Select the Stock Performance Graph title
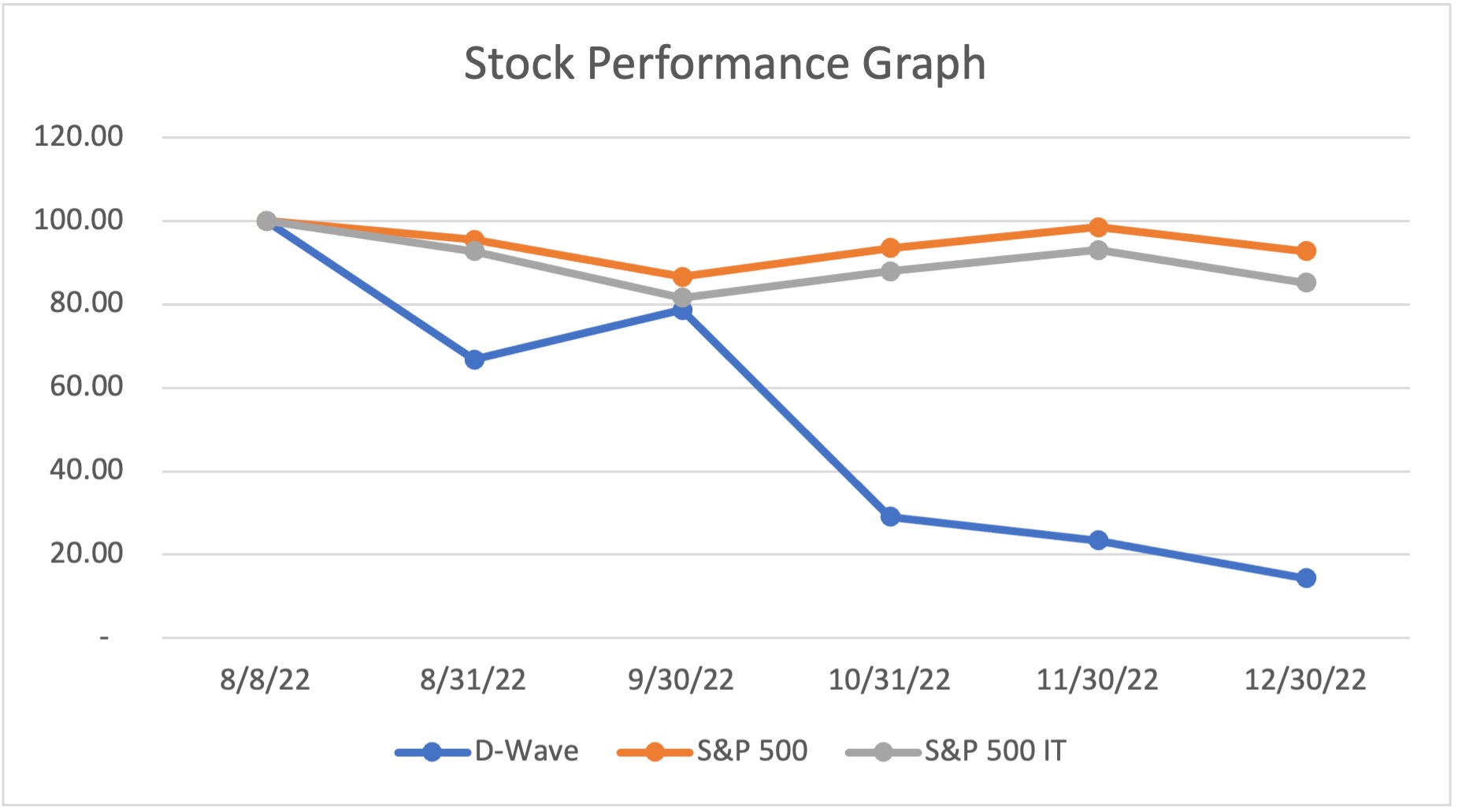The width and height of the screenshot is (1458, 812). pyautogui.click(x=725, y=63)
